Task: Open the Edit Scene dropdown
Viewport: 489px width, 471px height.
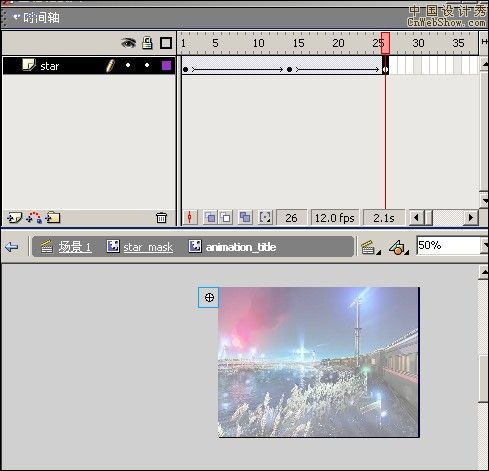Action: pyautogui.click(x=370, y=247)
